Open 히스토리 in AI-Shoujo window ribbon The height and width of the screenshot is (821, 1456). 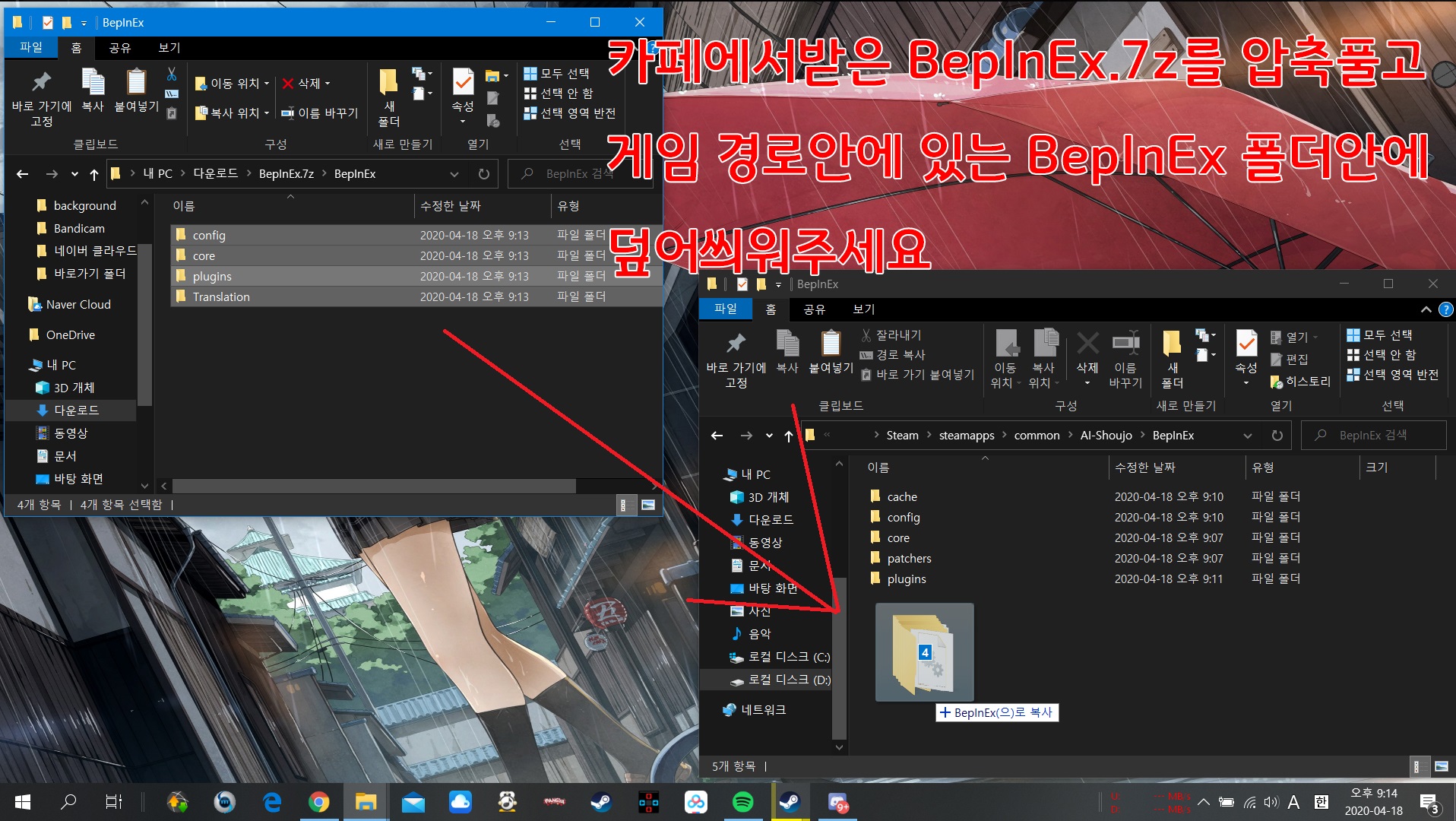[x=1300, y=381]
